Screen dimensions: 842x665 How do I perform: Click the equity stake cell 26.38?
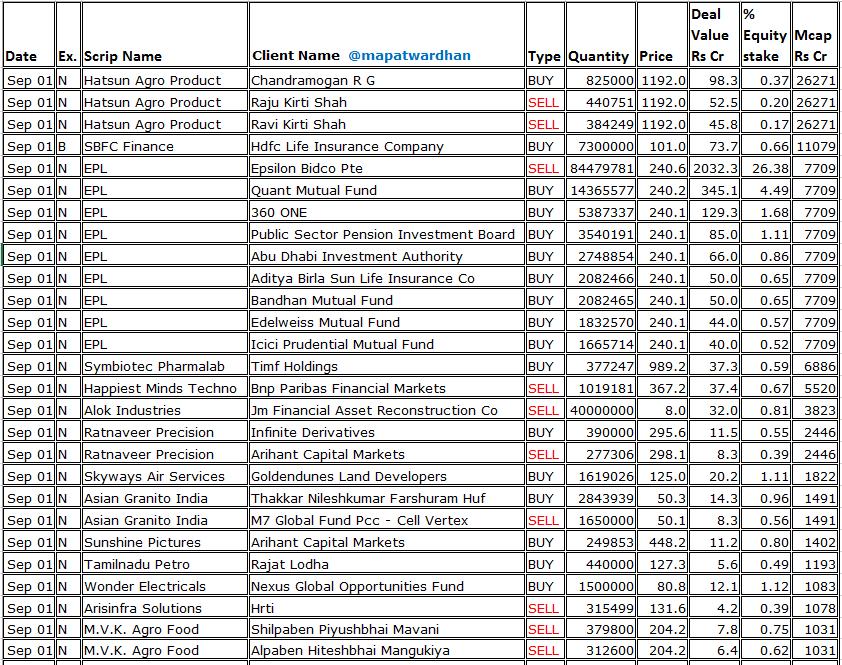click(765, 168)
